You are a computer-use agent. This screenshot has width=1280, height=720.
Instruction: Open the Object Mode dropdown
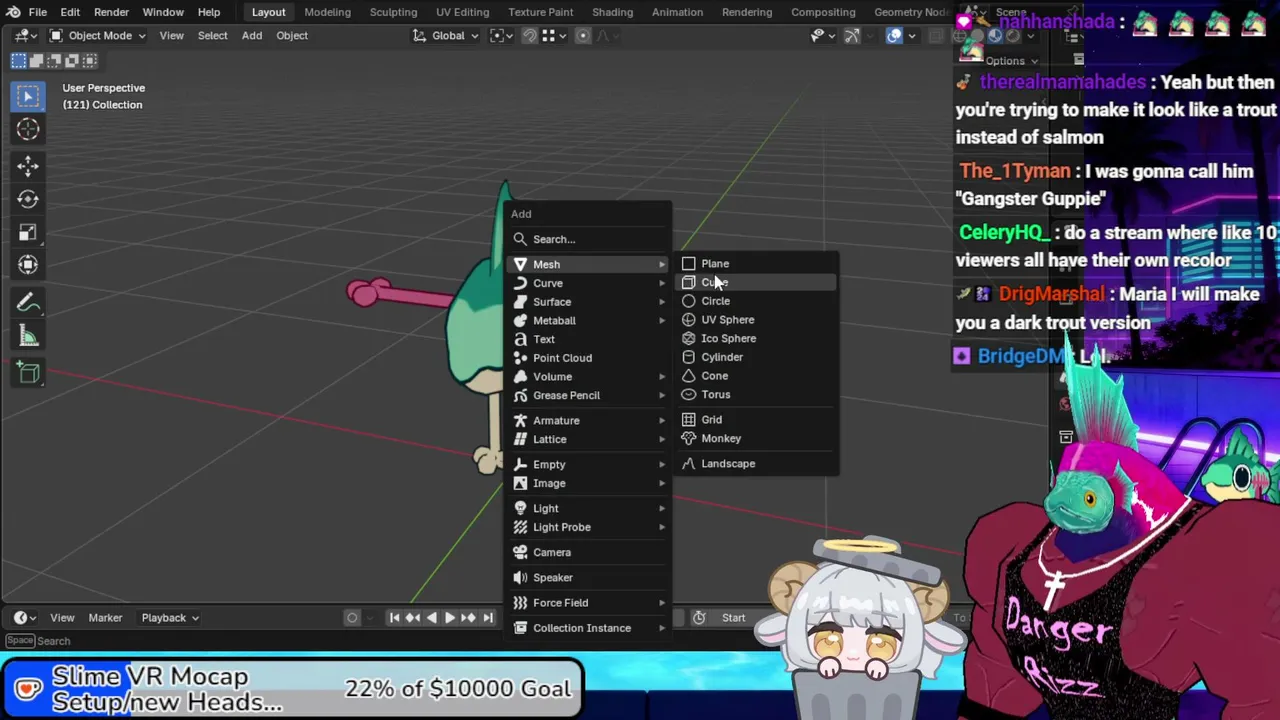point(98,36)
